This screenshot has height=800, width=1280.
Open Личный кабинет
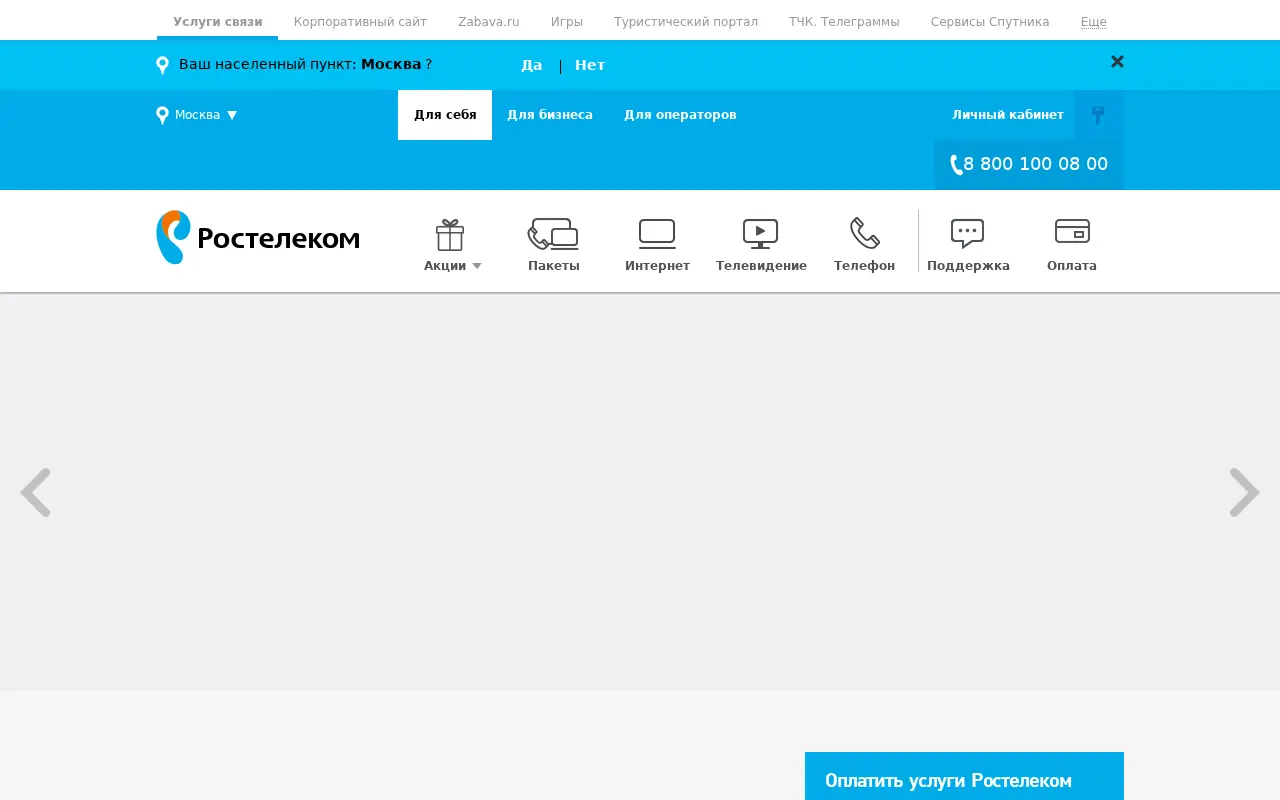1008,115
